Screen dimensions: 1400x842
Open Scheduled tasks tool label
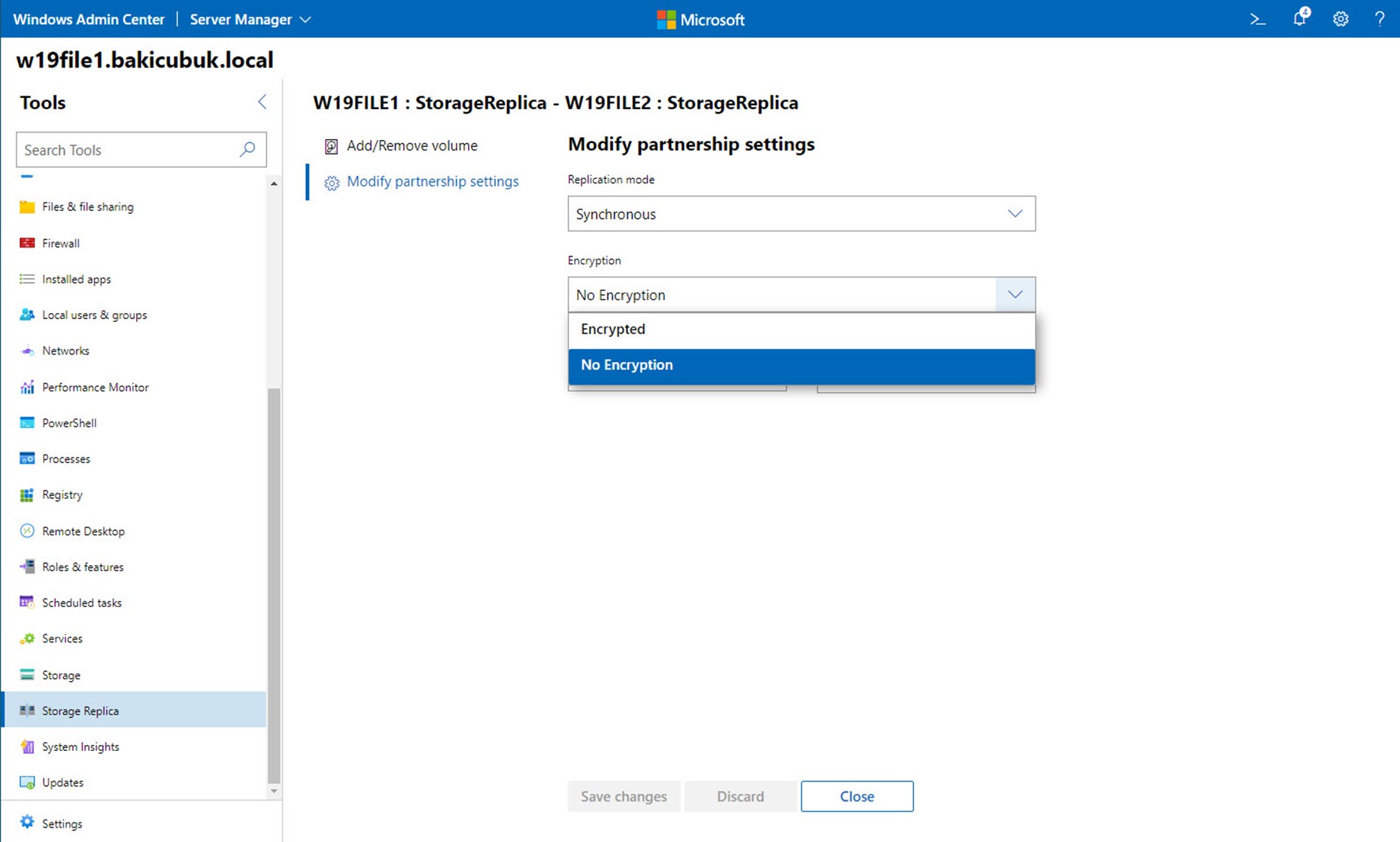(x=82, y=603)
